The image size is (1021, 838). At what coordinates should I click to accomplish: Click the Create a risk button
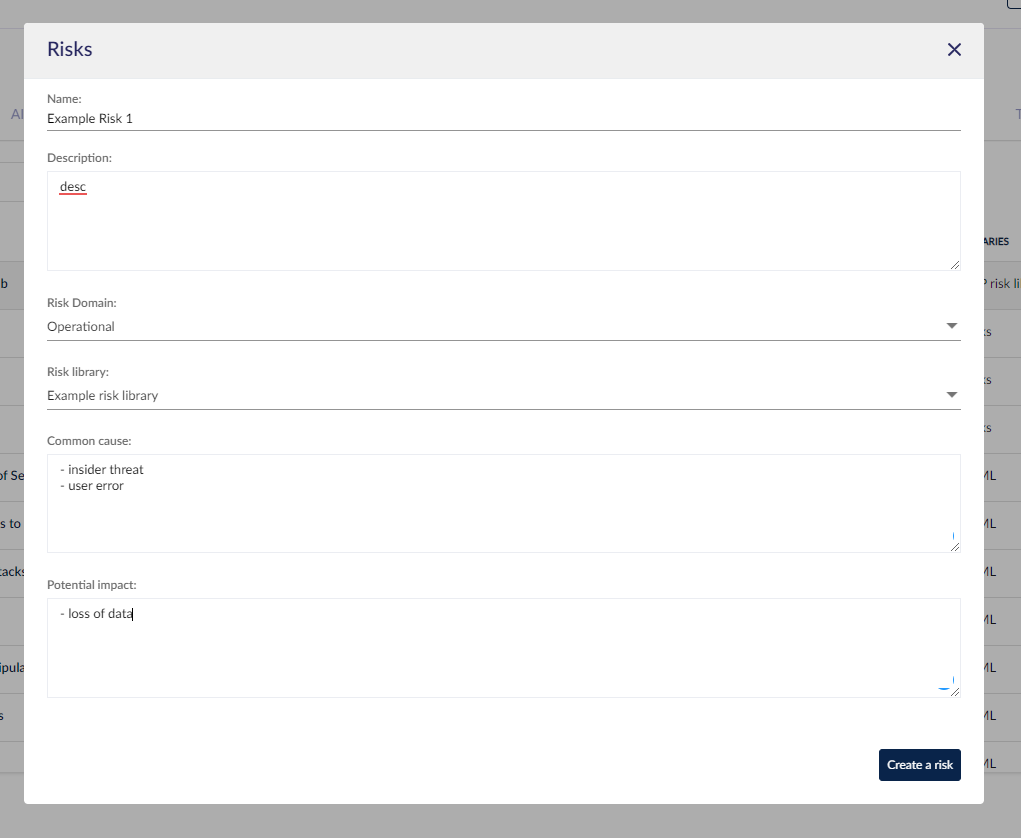point(919,764)
